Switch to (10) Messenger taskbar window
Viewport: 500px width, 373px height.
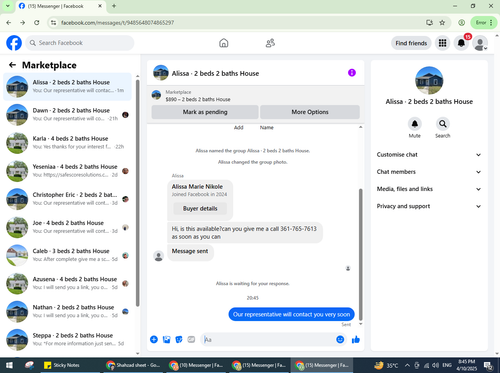click(195, 365)
